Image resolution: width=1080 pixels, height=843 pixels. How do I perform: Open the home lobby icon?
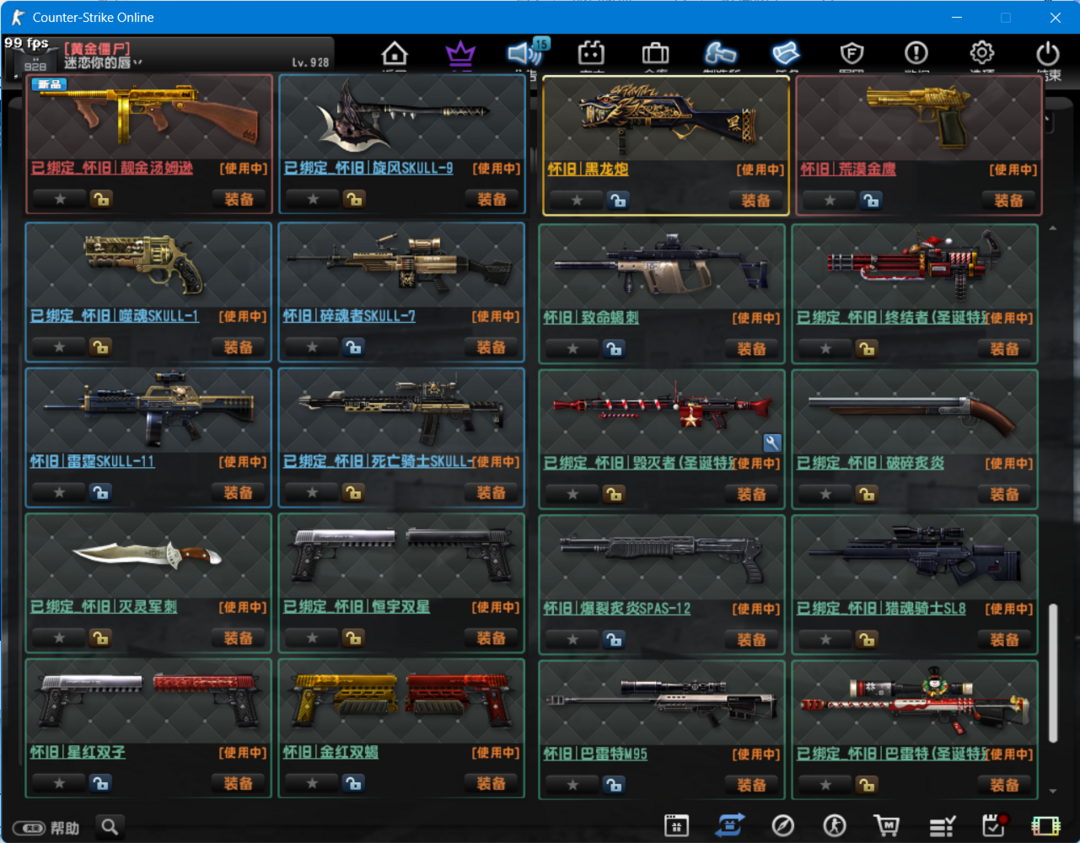[395, 53]
